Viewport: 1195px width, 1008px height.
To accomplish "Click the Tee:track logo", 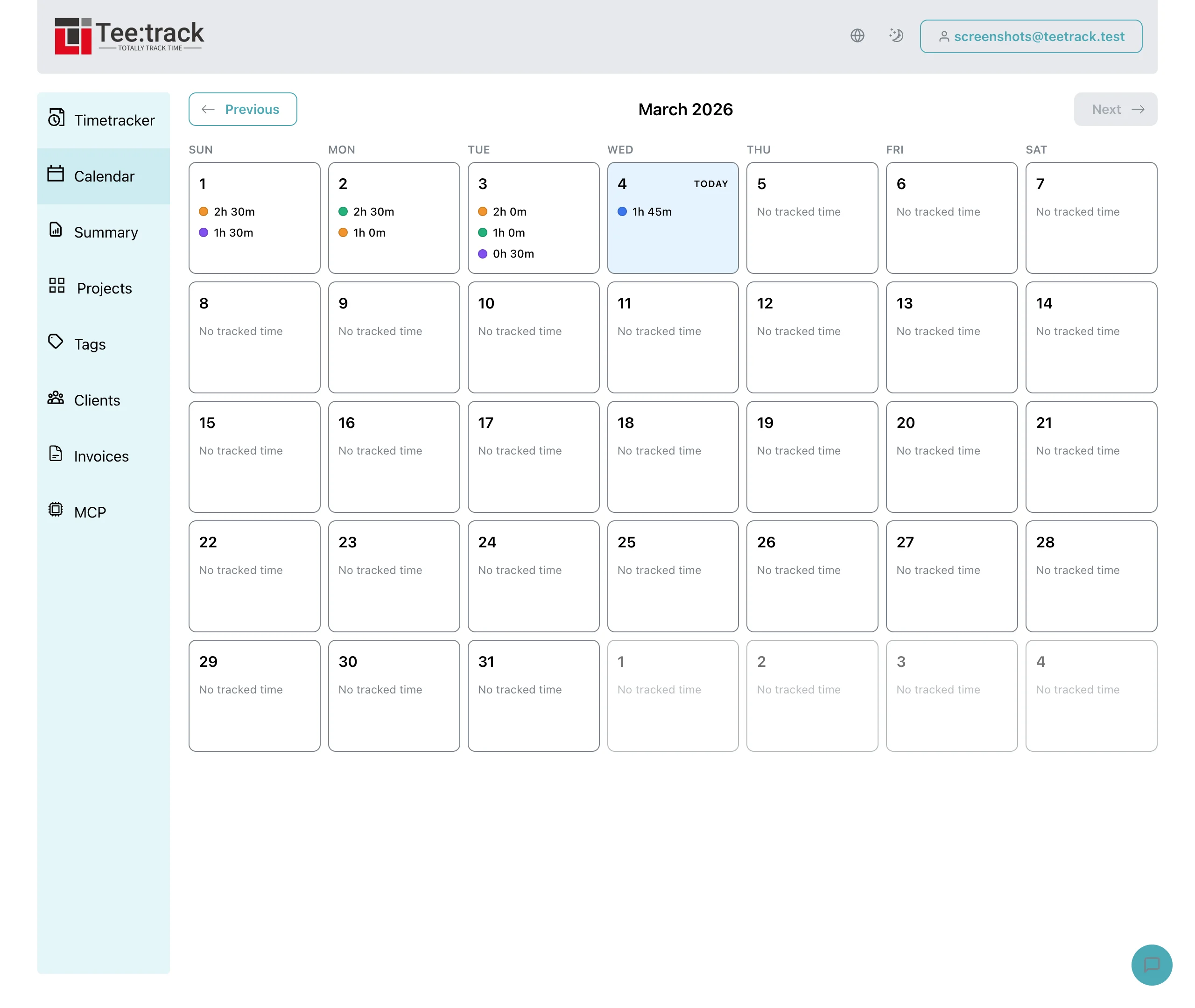I will click(128, 35).
